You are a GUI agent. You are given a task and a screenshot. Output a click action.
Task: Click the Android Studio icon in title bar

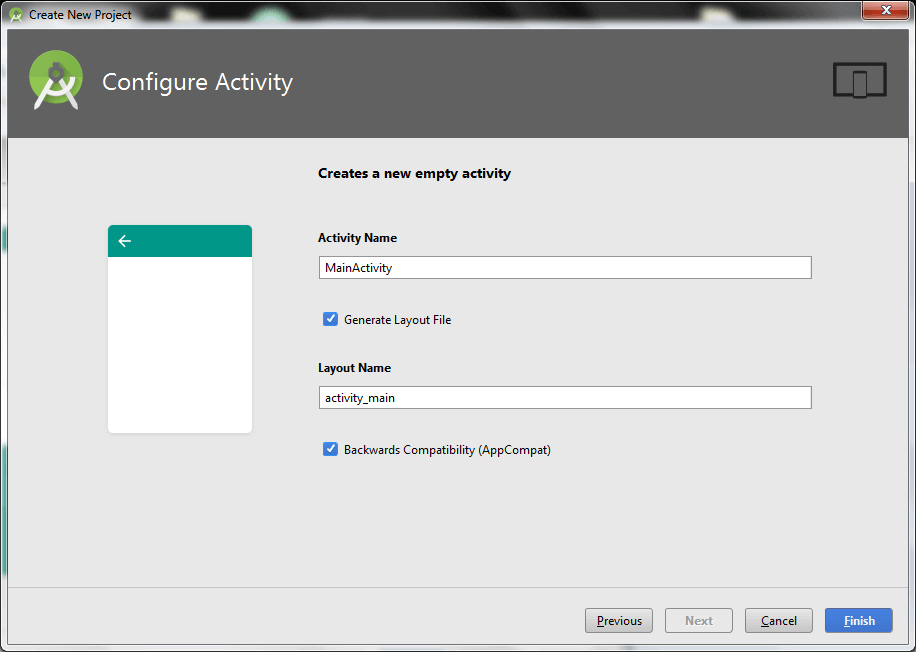15,14
